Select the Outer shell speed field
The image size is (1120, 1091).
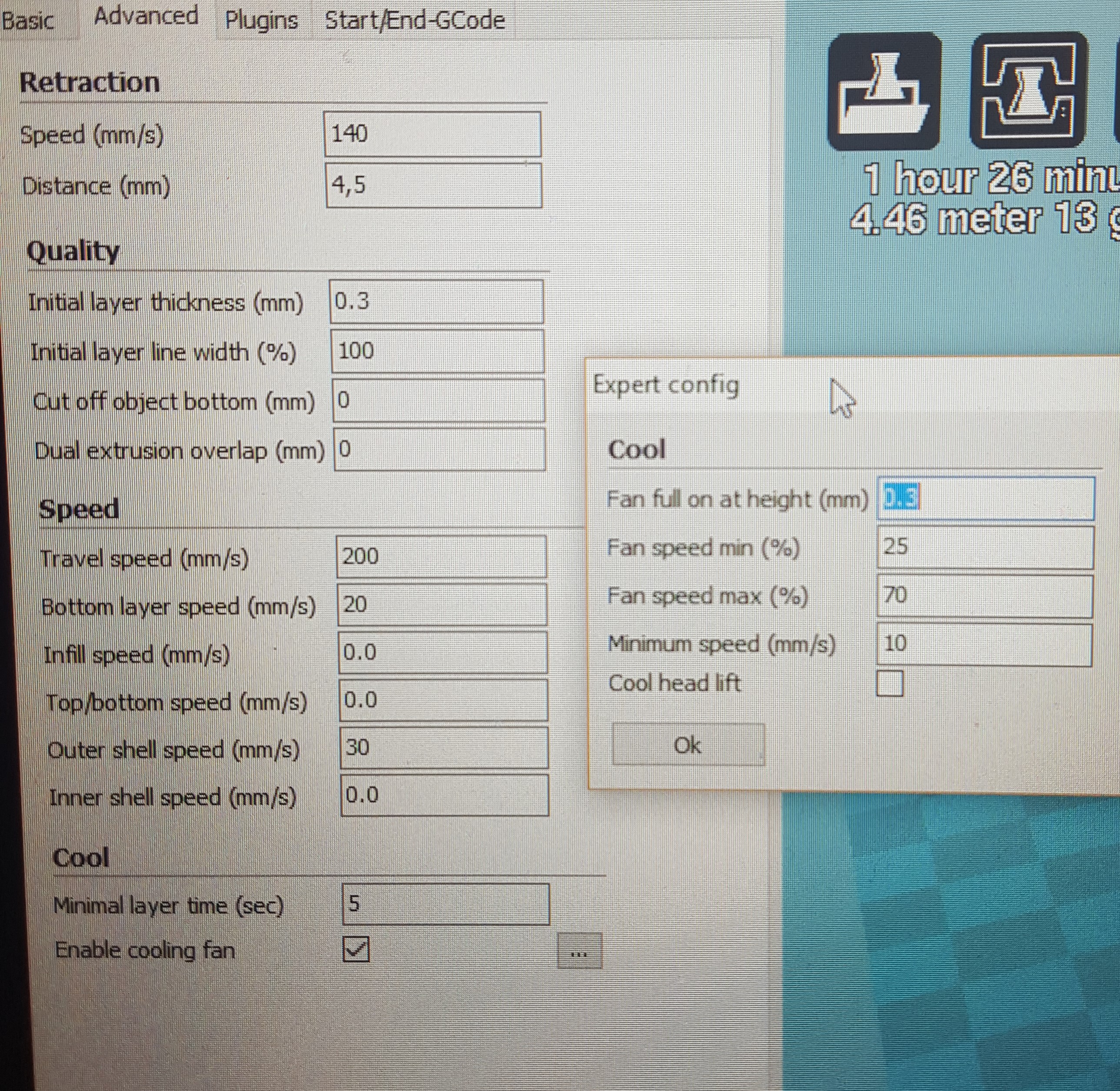(444, 748)
